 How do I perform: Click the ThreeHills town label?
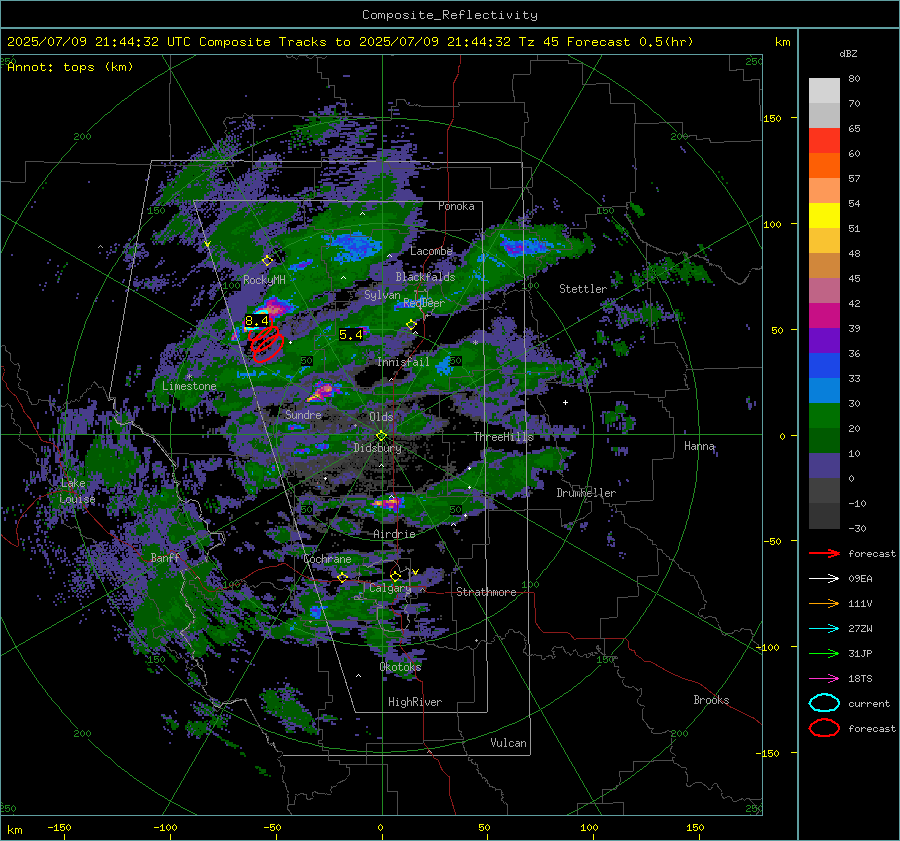coord(503,437)
